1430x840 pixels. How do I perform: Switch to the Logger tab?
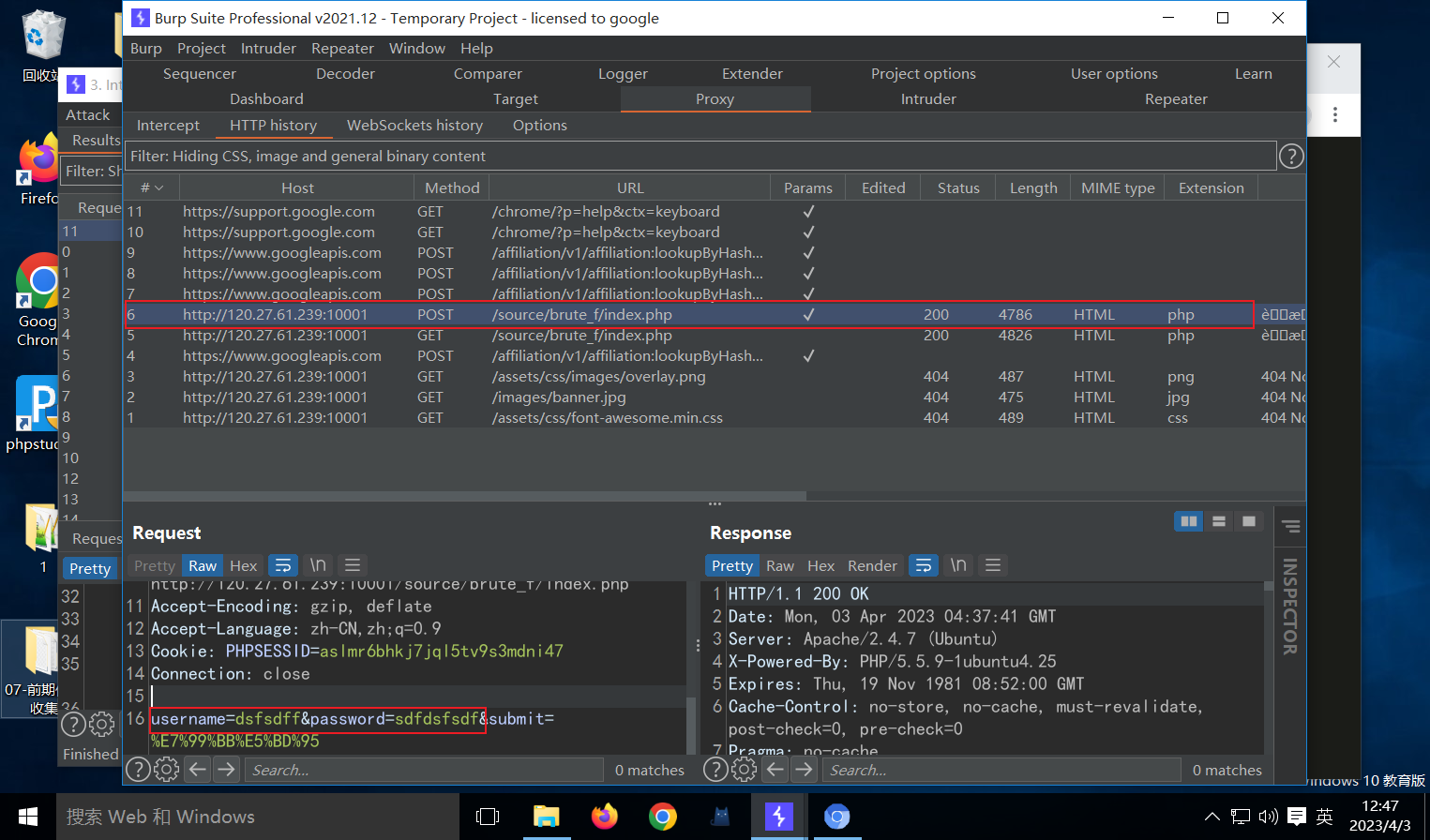(x=624, y=74)
